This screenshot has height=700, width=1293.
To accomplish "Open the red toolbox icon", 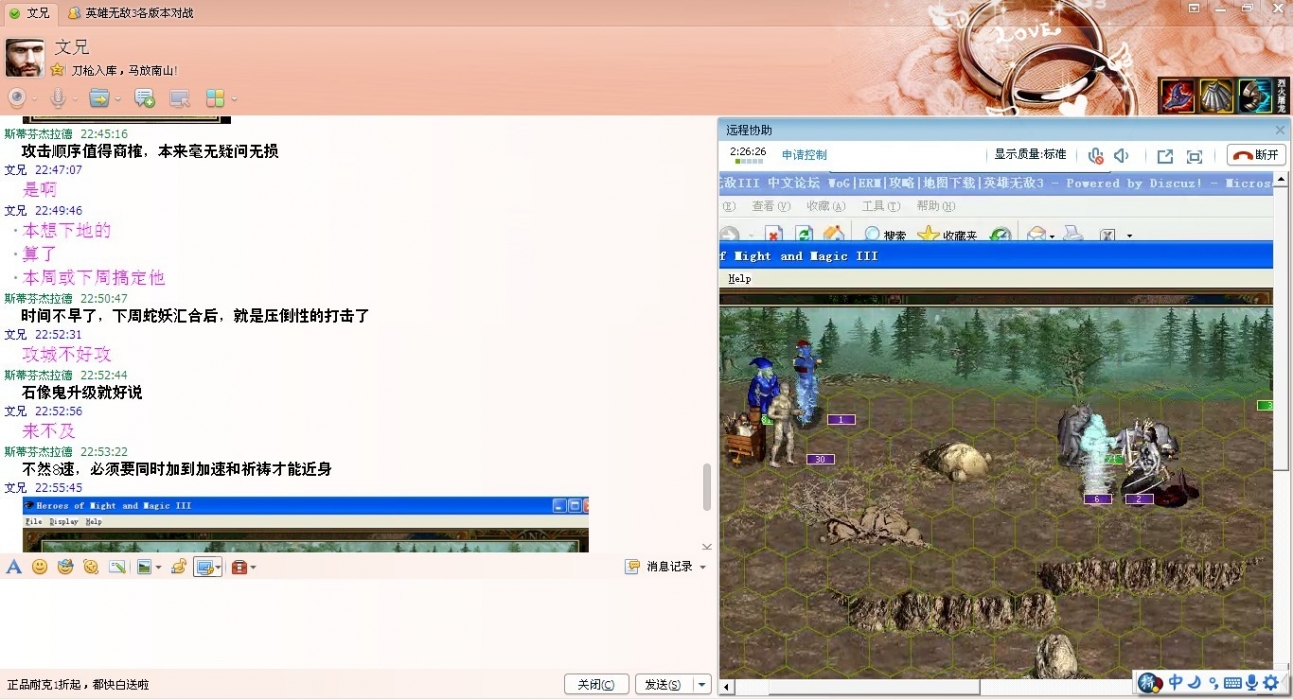I will pos(239,567).
